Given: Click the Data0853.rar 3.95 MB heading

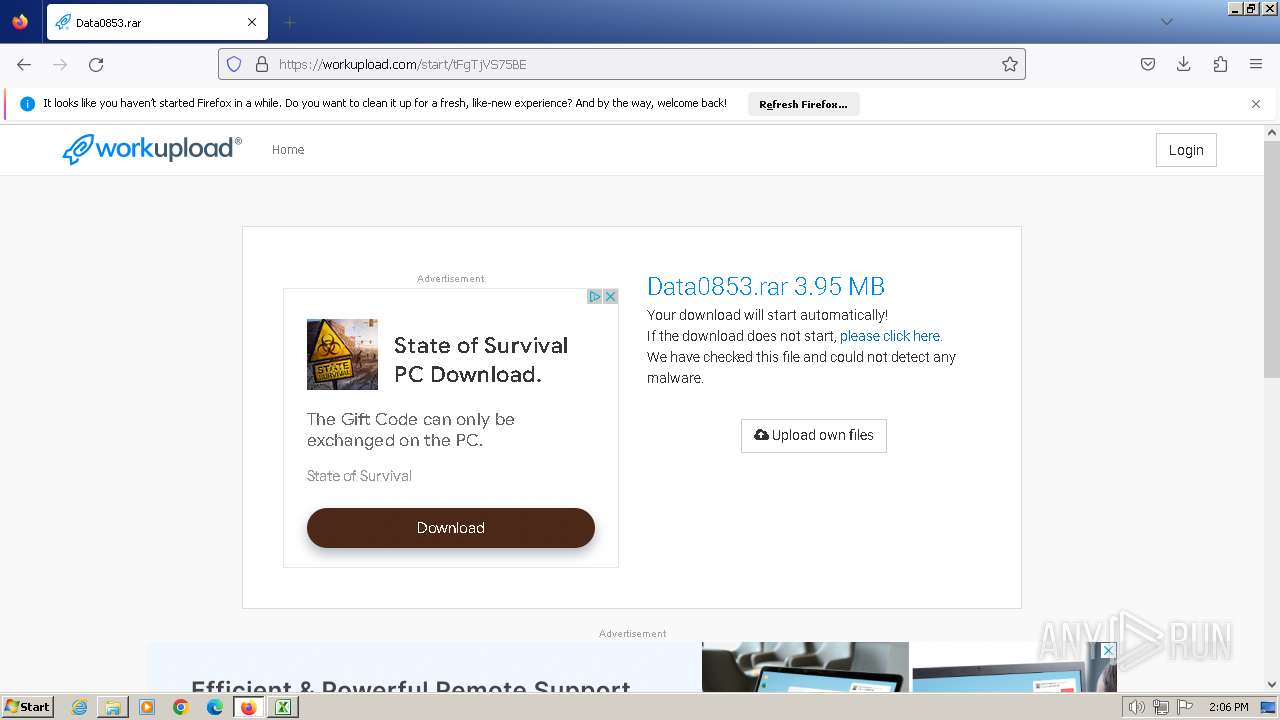Looking at the screenshot, I should coord(766,286).
